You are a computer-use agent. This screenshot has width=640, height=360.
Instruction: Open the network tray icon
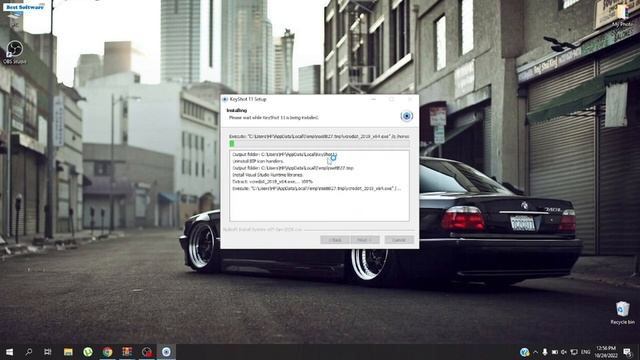(574, 352)
